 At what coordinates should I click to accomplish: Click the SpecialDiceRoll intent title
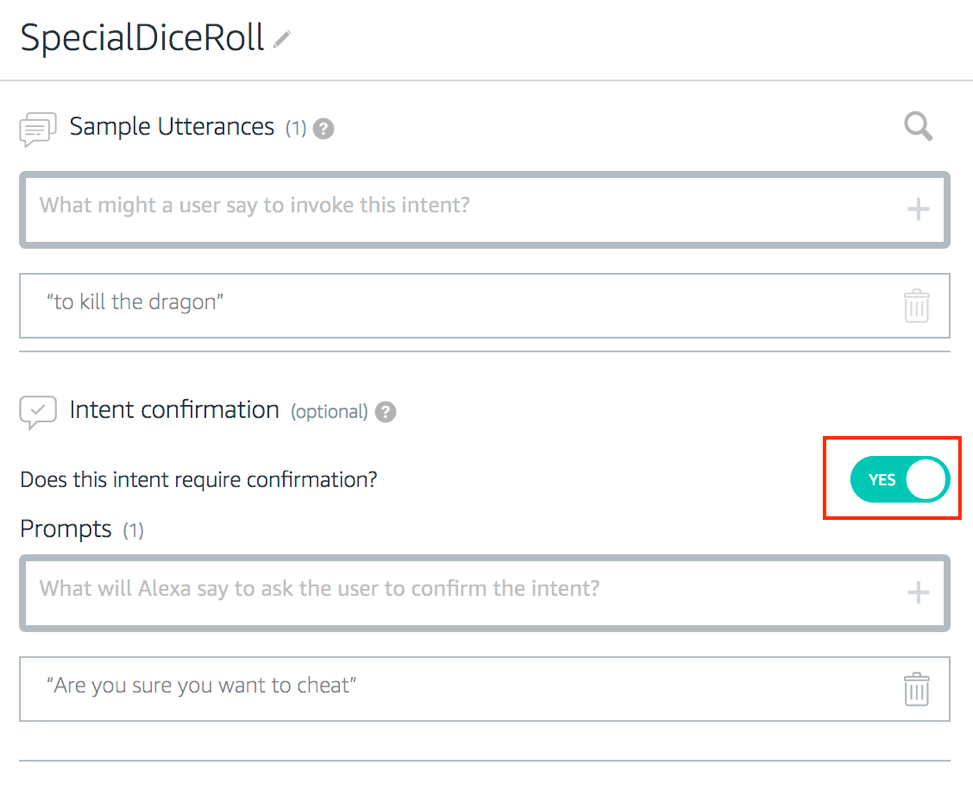coord(142,38)
